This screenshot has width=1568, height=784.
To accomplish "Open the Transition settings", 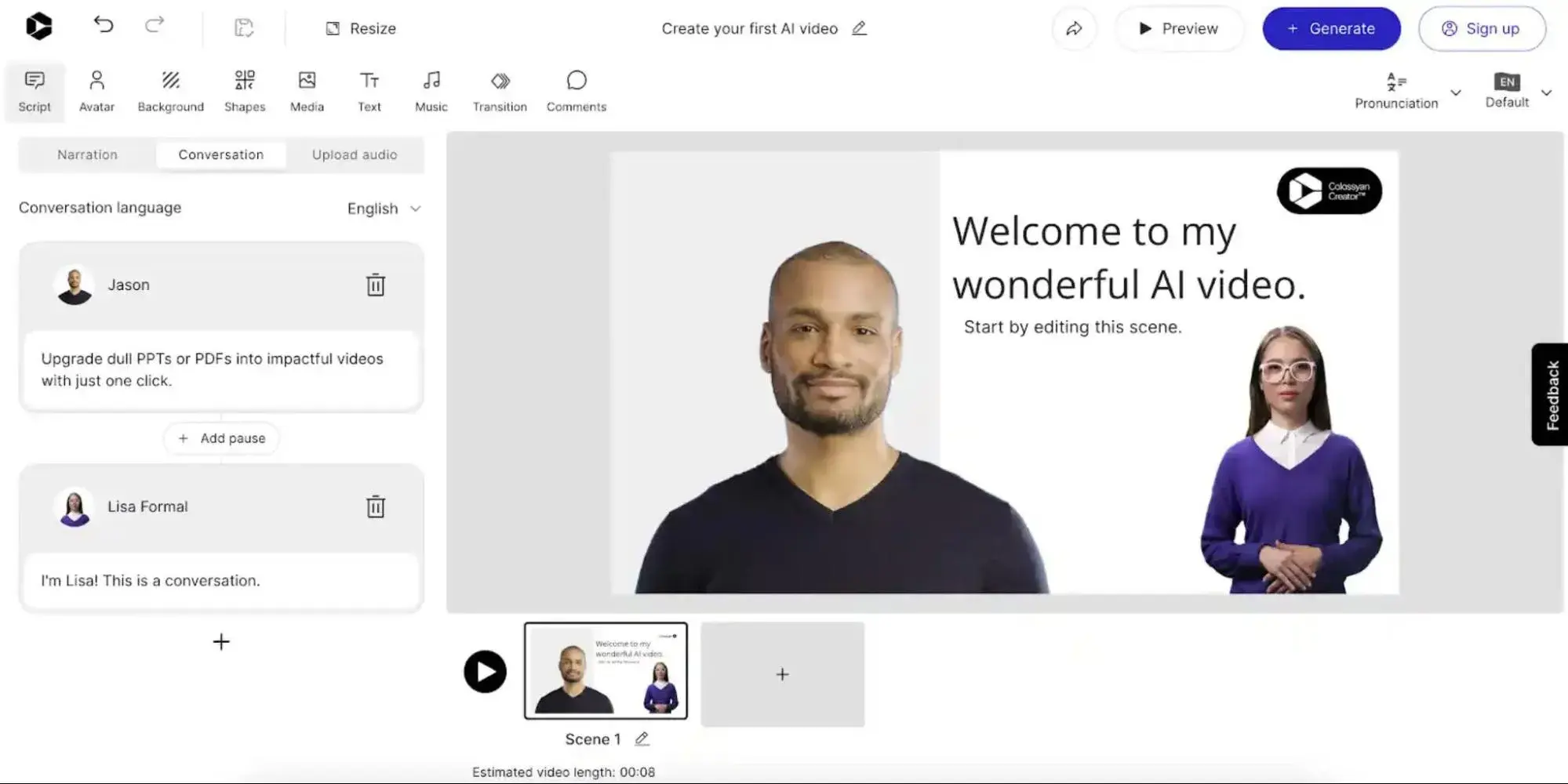I will click(x=500, y=91).
